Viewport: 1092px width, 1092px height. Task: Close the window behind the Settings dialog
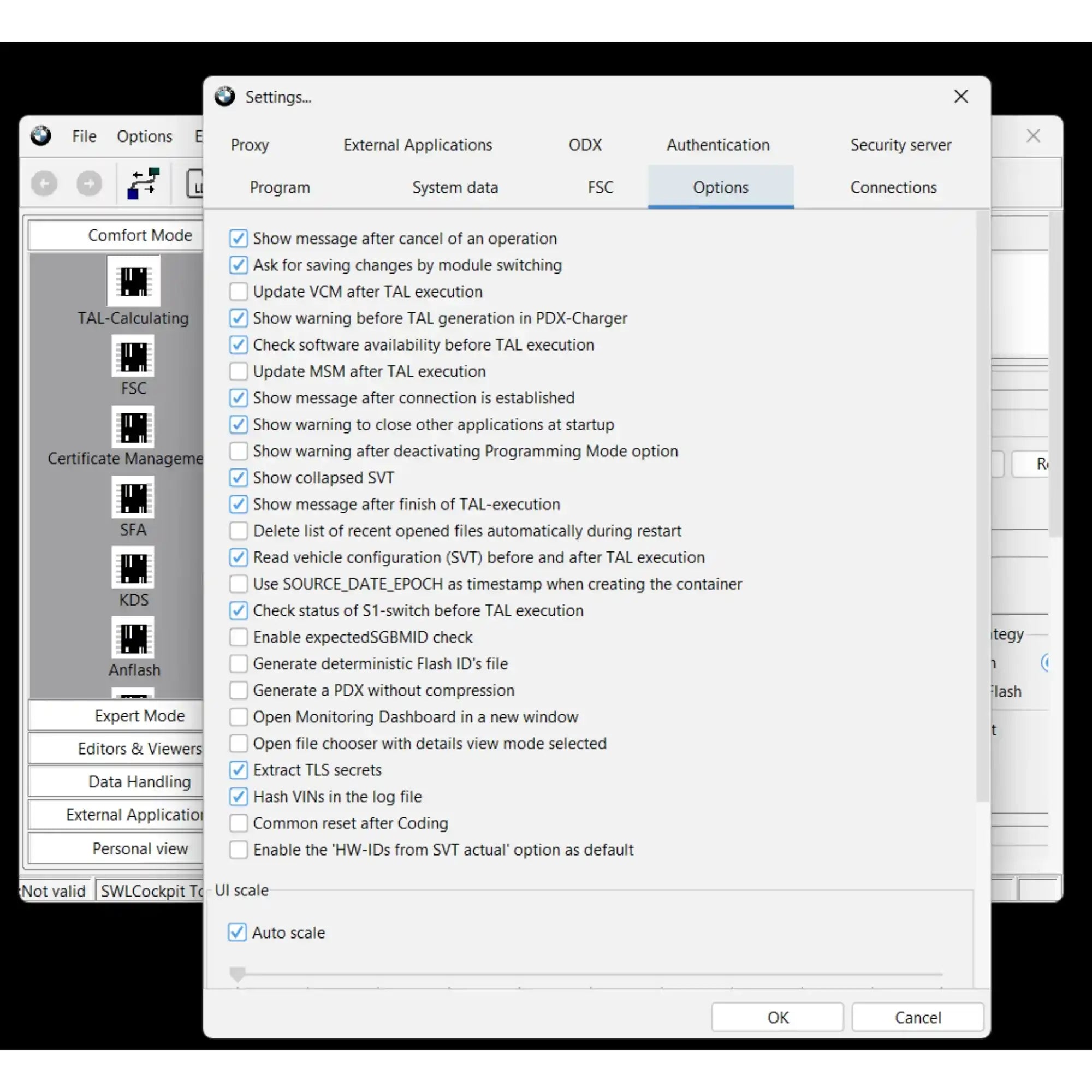point(1033,135)
